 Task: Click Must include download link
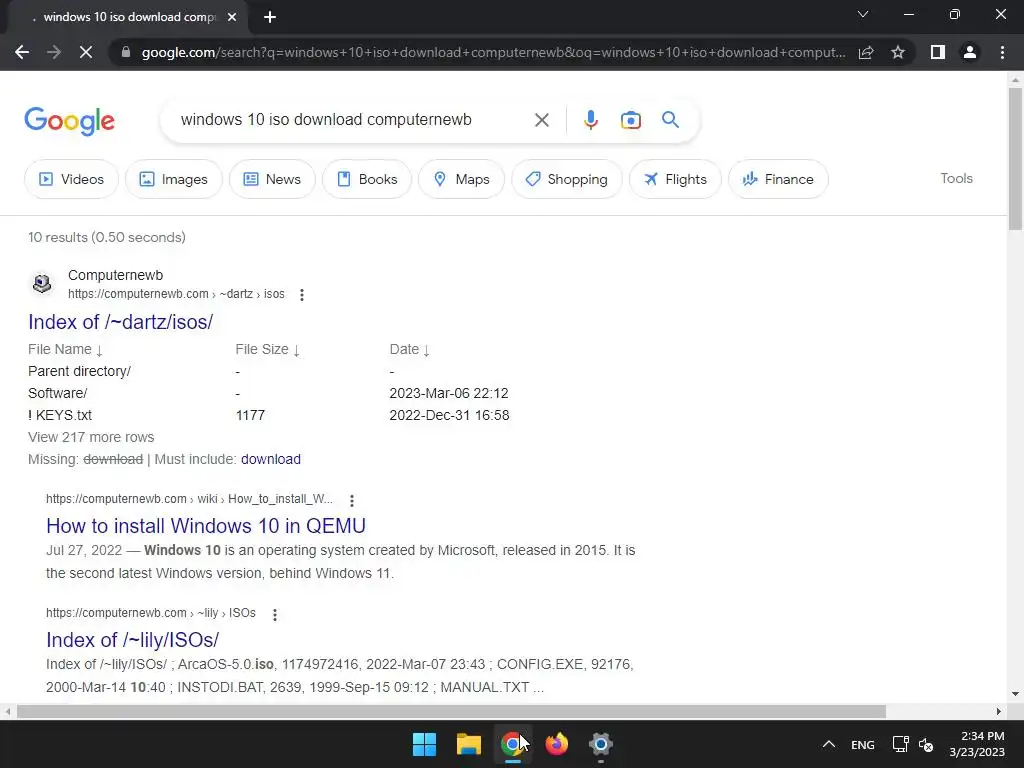(x=270, y=459)
